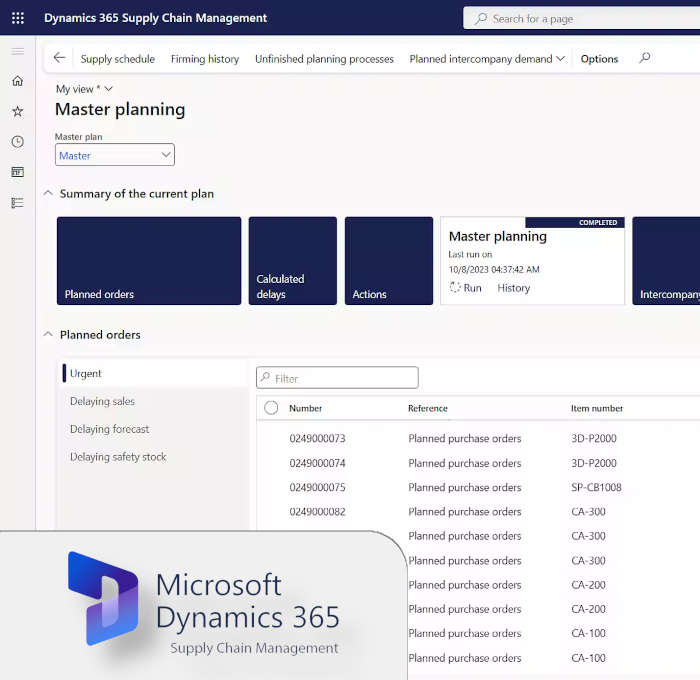Click the last run date 10/8/2023 04:37:42 AM
The image size is (700, 680).
(x=494, y=269)
